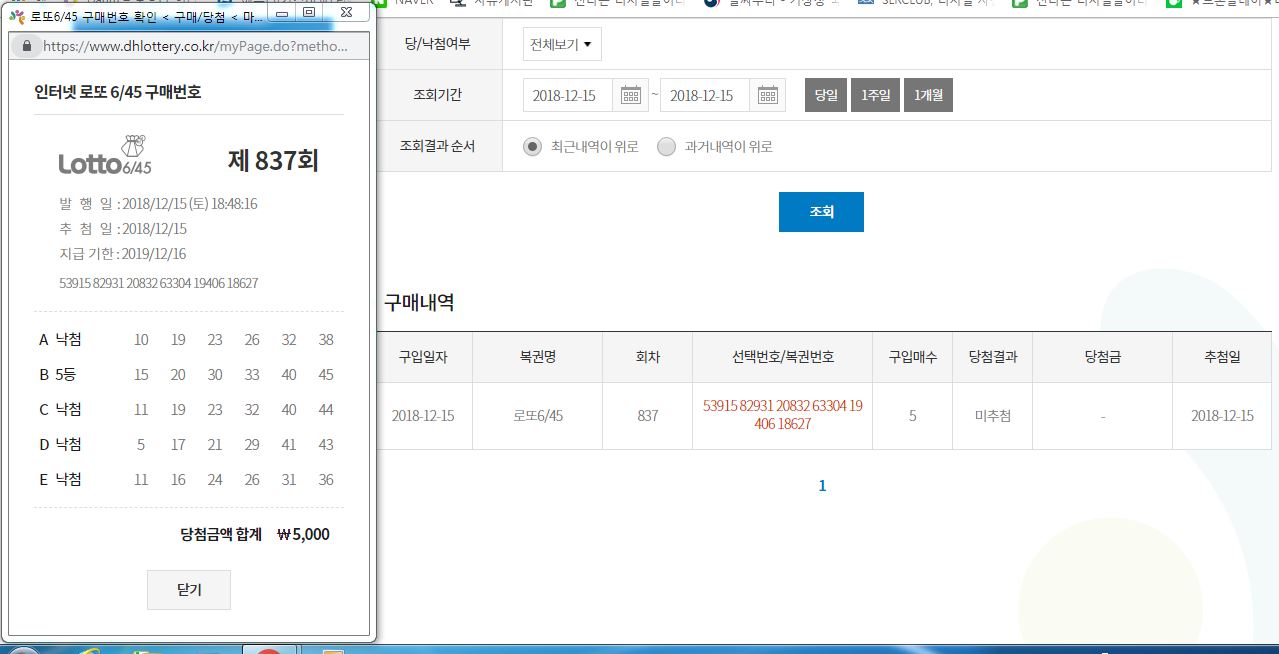Click the 2018-12-15 cell under 구입일자

pos(423,415)
